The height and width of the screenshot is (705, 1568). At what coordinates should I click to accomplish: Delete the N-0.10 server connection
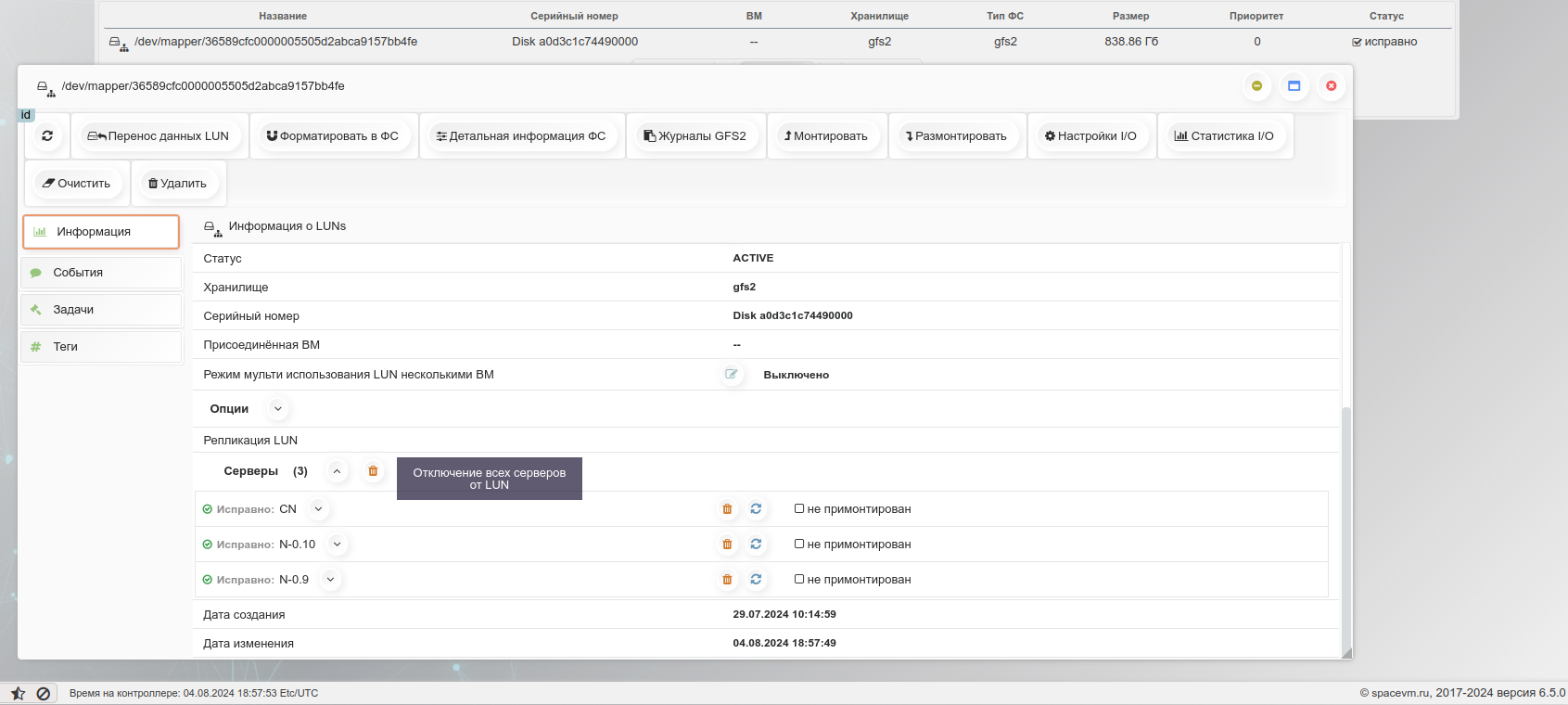tap(727, 544)
